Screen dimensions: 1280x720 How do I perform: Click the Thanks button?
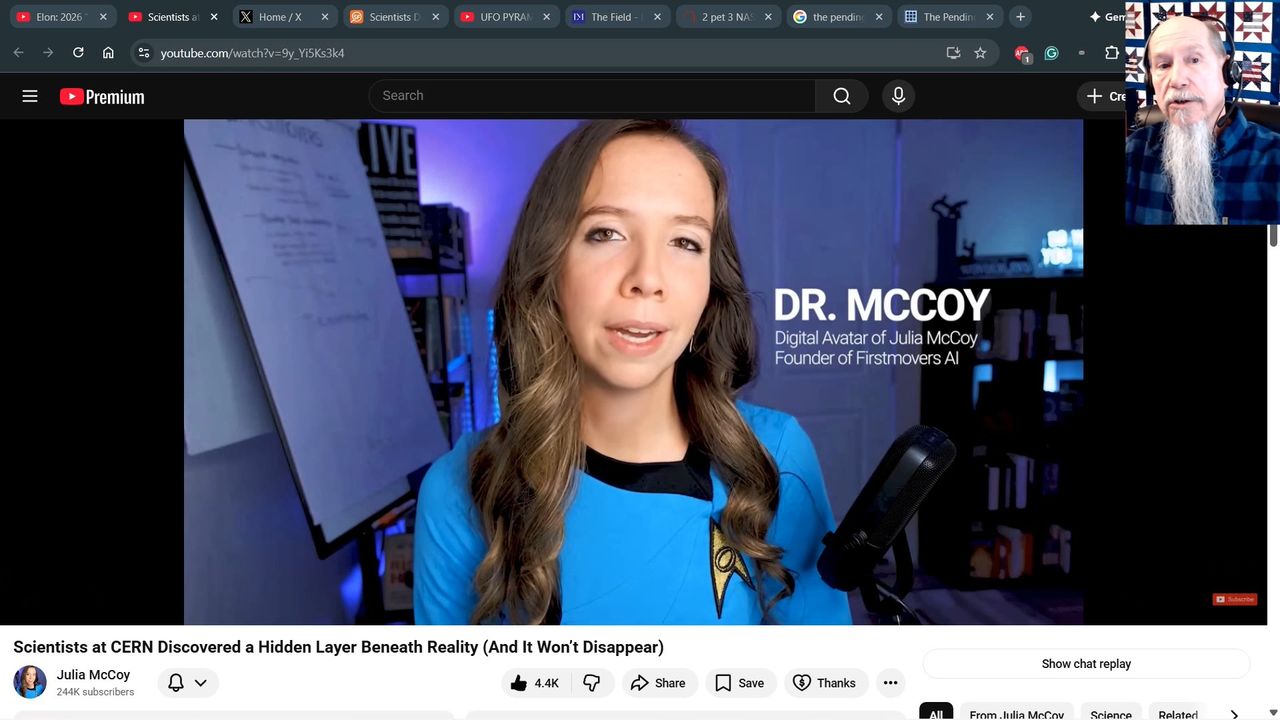point(824,683)
